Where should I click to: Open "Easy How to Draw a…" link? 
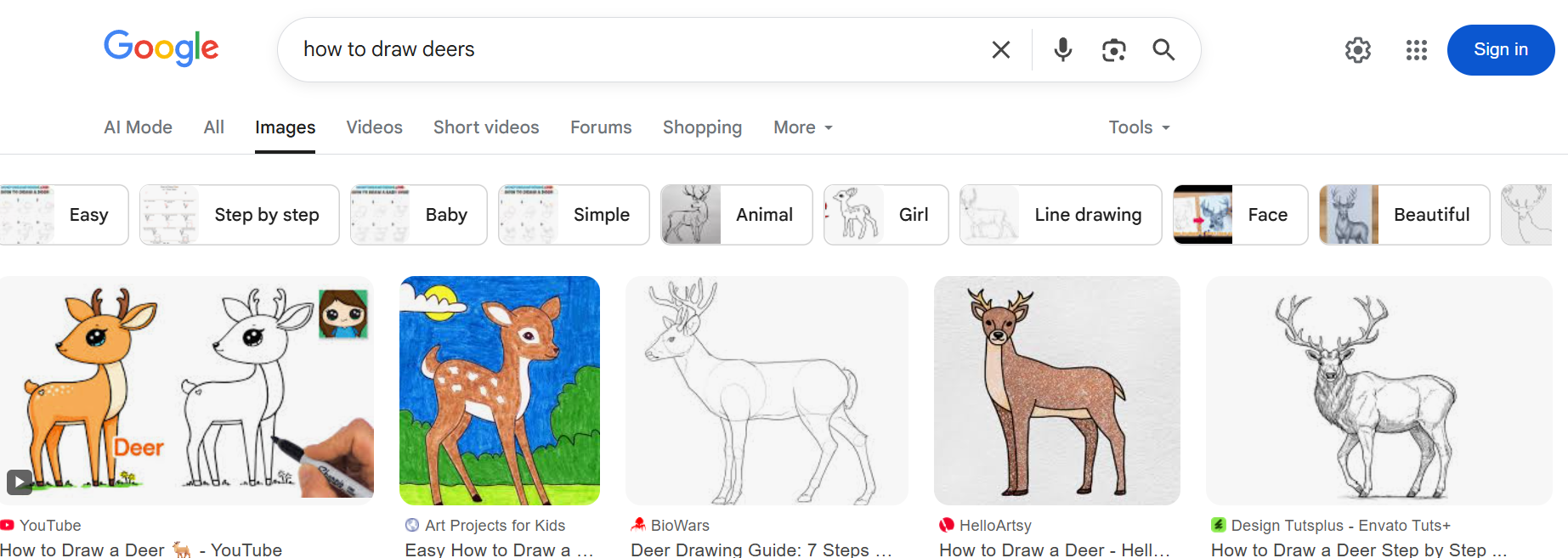tap(500, 550)
